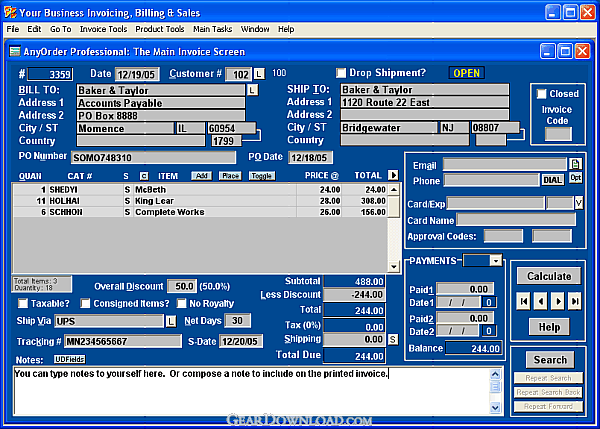This screenshot has width=600, height=429.
Task: Click the Help button
Action: 549,327
